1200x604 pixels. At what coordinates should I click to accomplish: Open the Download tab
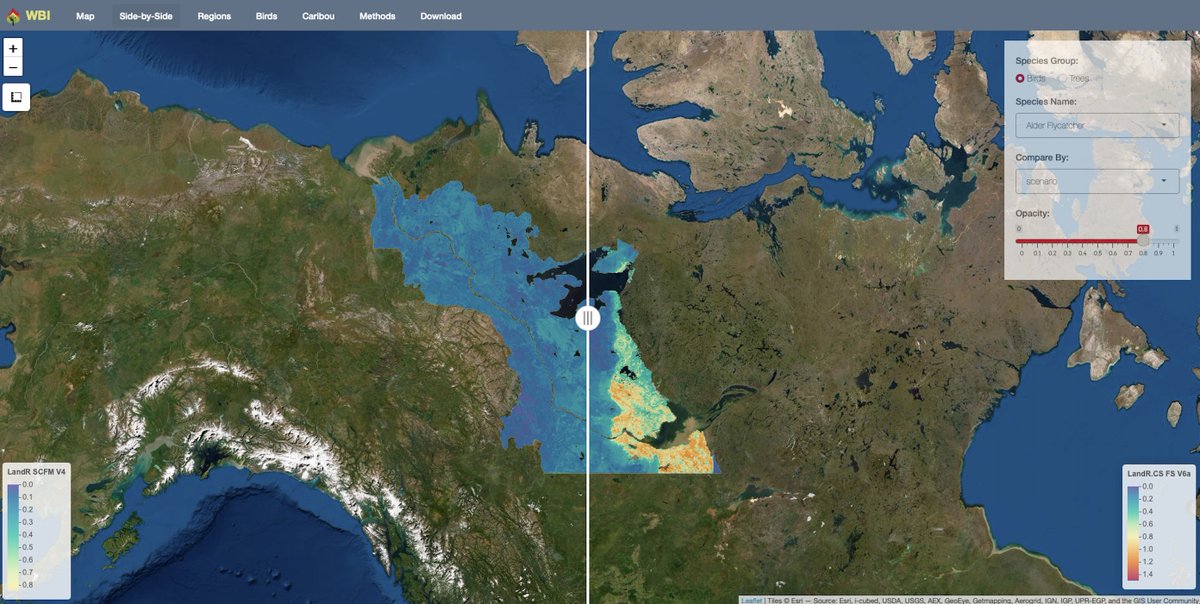(441, 16)
